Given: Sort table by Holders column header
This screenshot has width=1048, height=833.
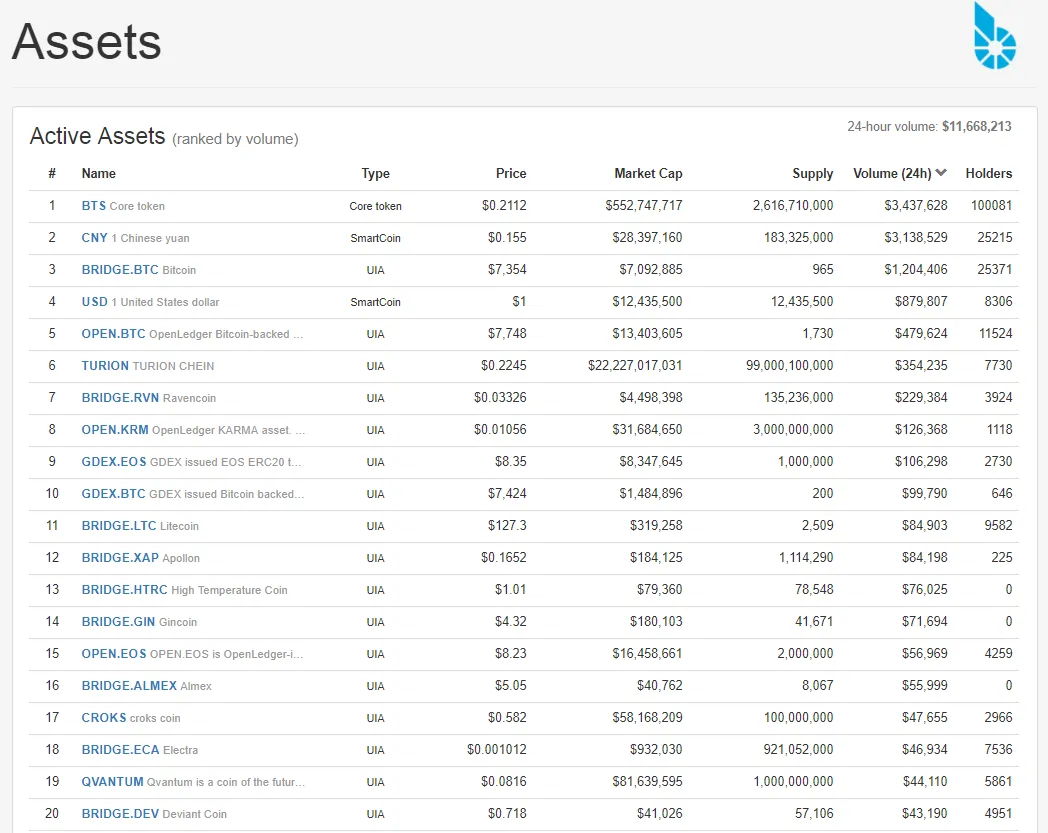Looking at the screenshot, I should [989, 173].
